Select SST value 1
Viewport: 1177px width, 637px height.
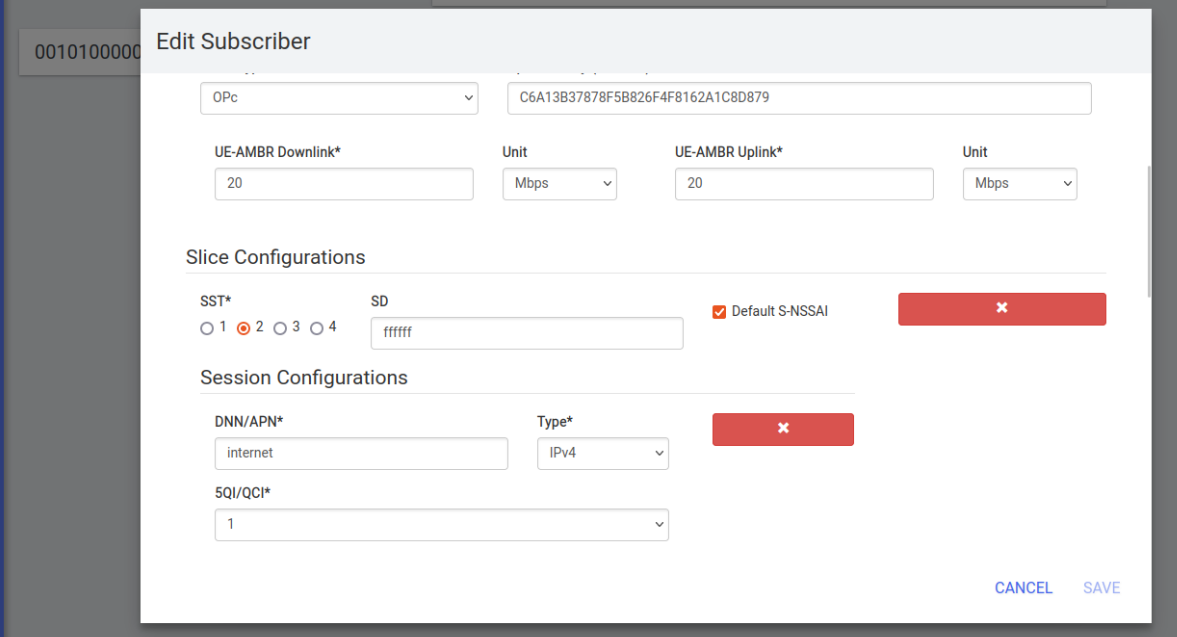[207, 327]
